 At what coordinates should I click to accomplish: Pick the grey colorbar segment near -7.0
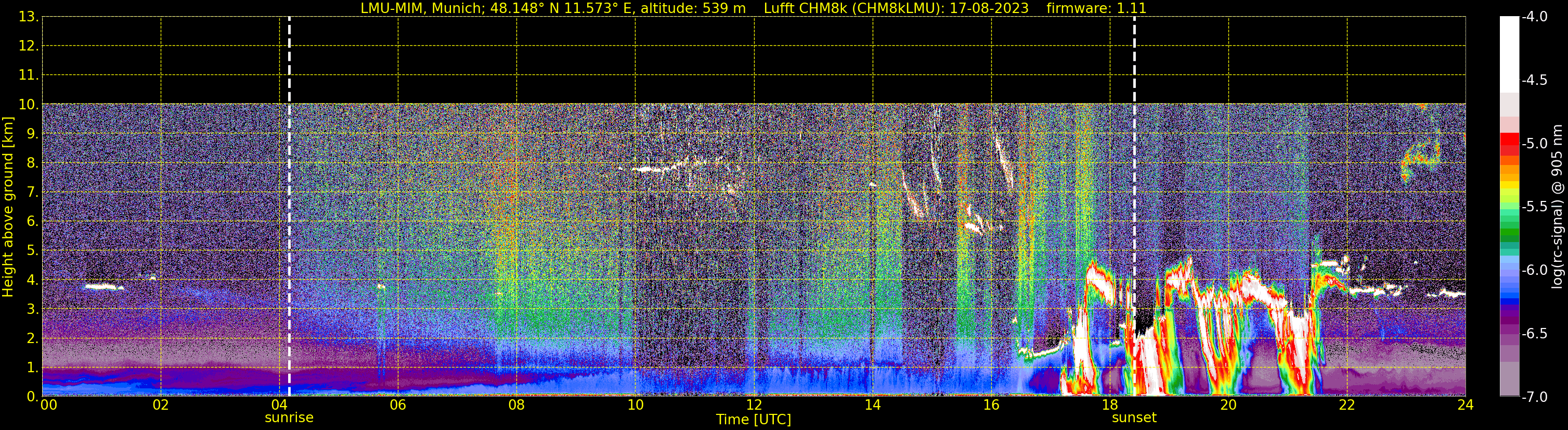(1510, 379)
